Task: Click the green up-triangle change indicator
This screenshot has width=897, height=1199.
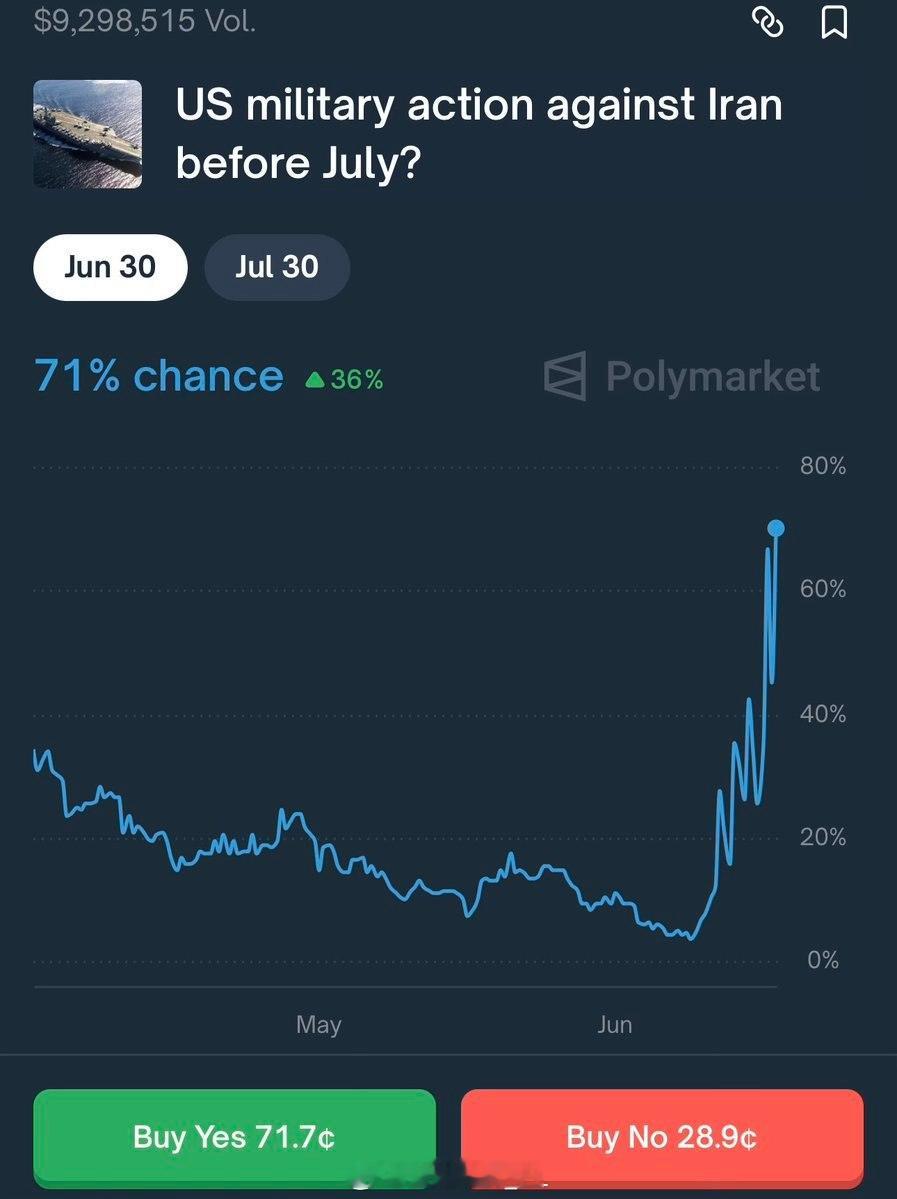Action: [x=315, y=379]
